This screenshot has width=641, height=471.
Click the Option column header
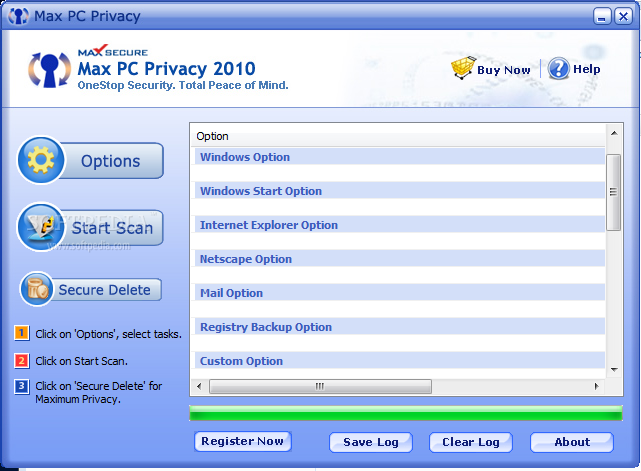pyautogui.click(x=398, y=136)
